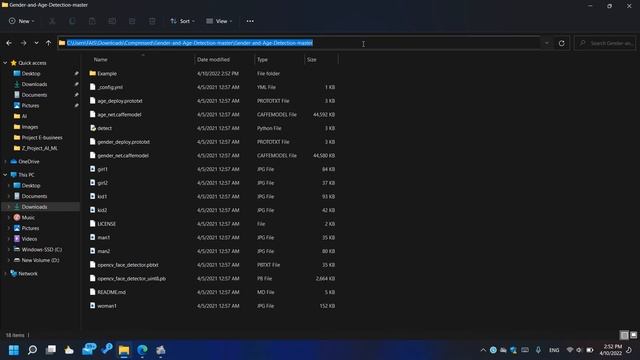Open the address bar history dropdown

point(547,43)
